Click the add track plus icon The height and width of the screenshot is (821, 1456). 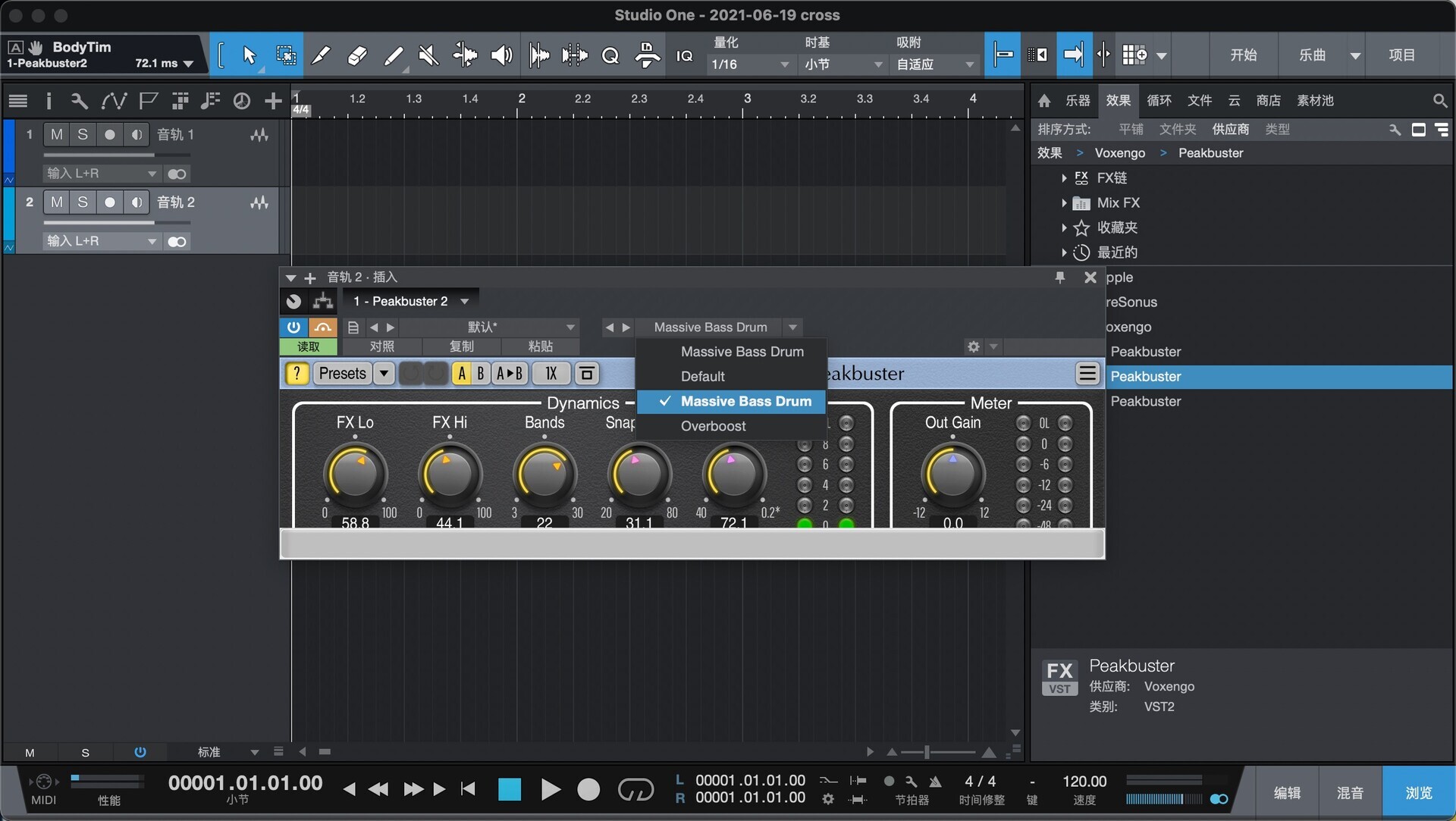point(273,100)
